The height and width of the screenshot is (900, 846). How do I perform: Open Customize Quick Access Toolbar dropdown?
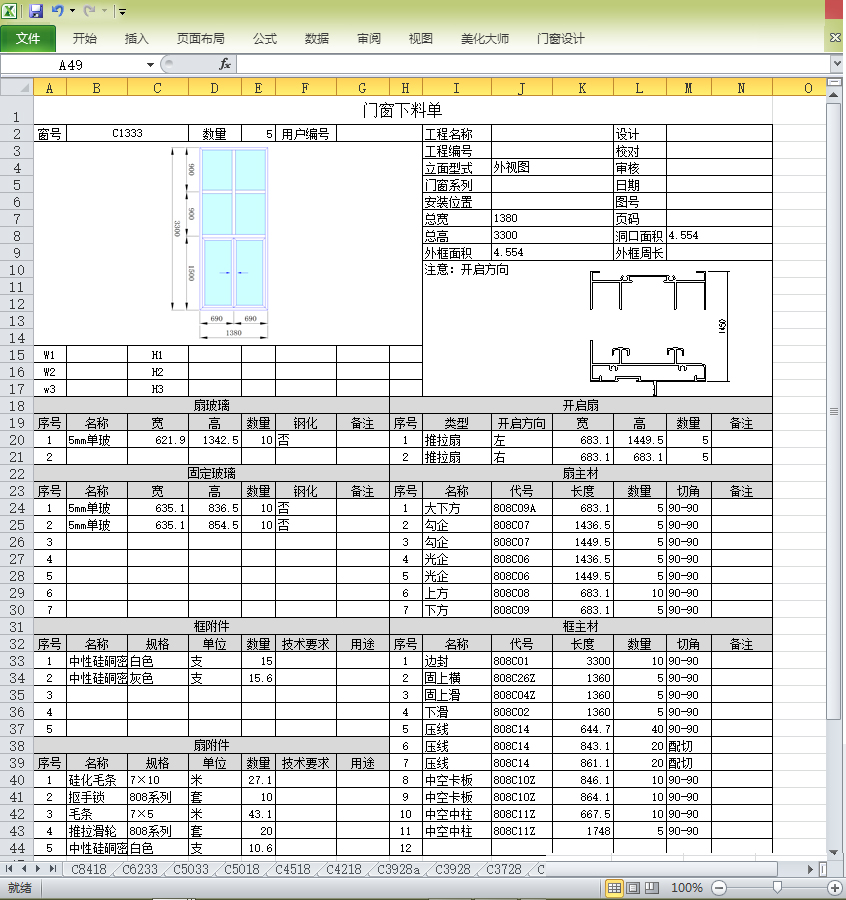coord(122,12)
